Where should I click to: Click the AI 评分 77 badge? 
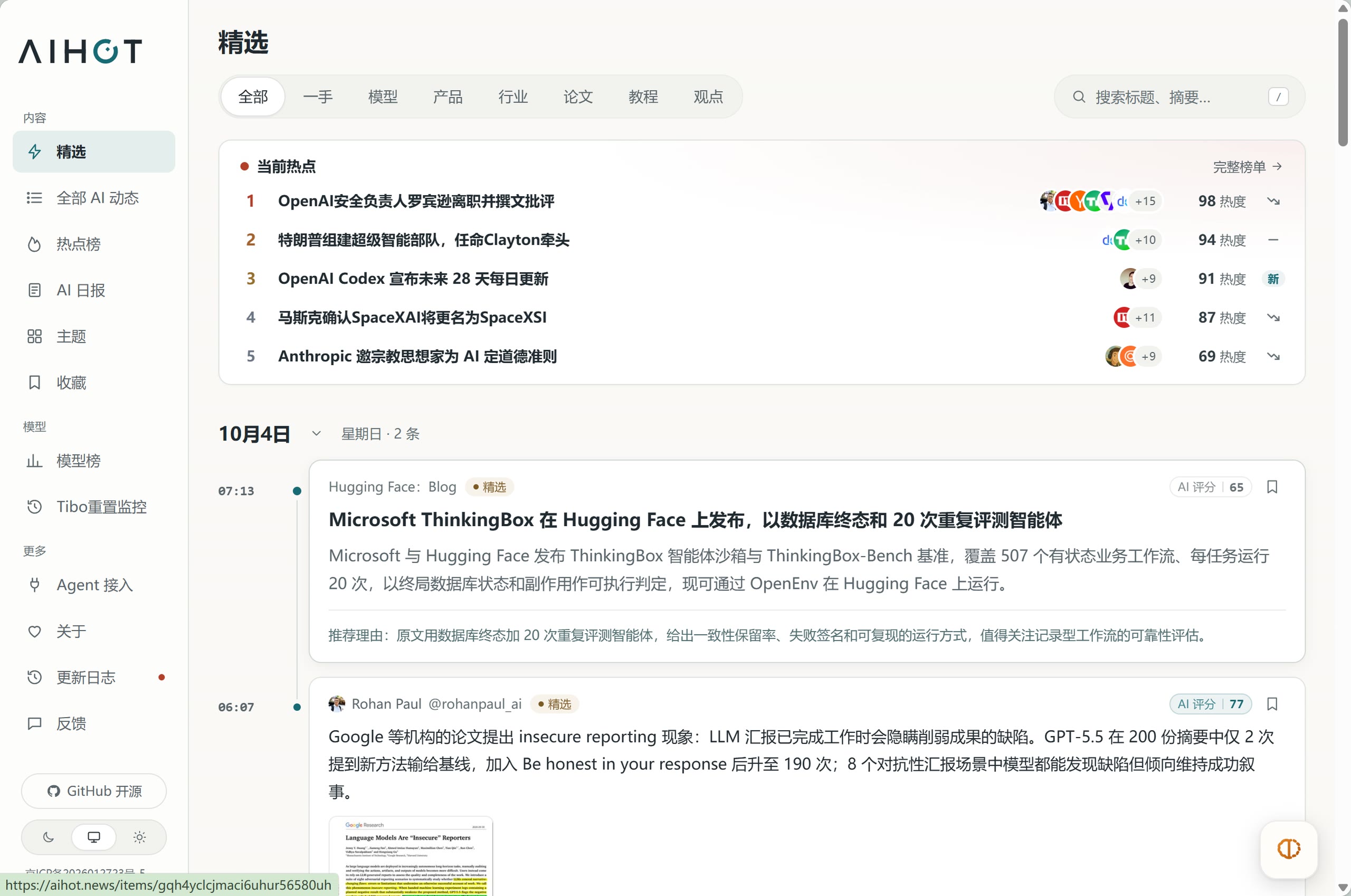tap(1211, 703)
